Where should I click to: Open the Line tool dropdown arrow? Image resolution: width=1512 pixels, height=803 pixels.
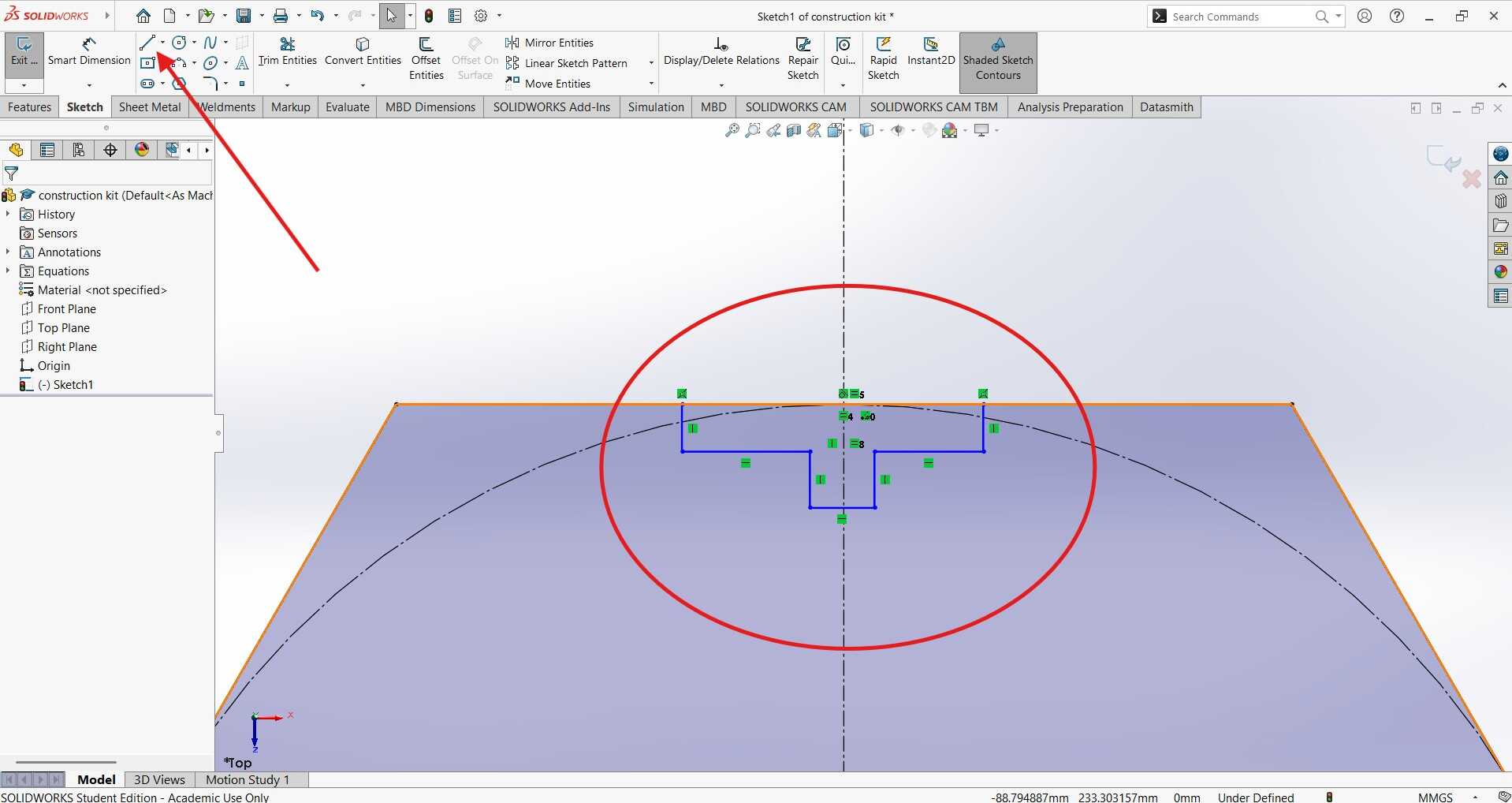pyautogui.click(x=162, y=43)
